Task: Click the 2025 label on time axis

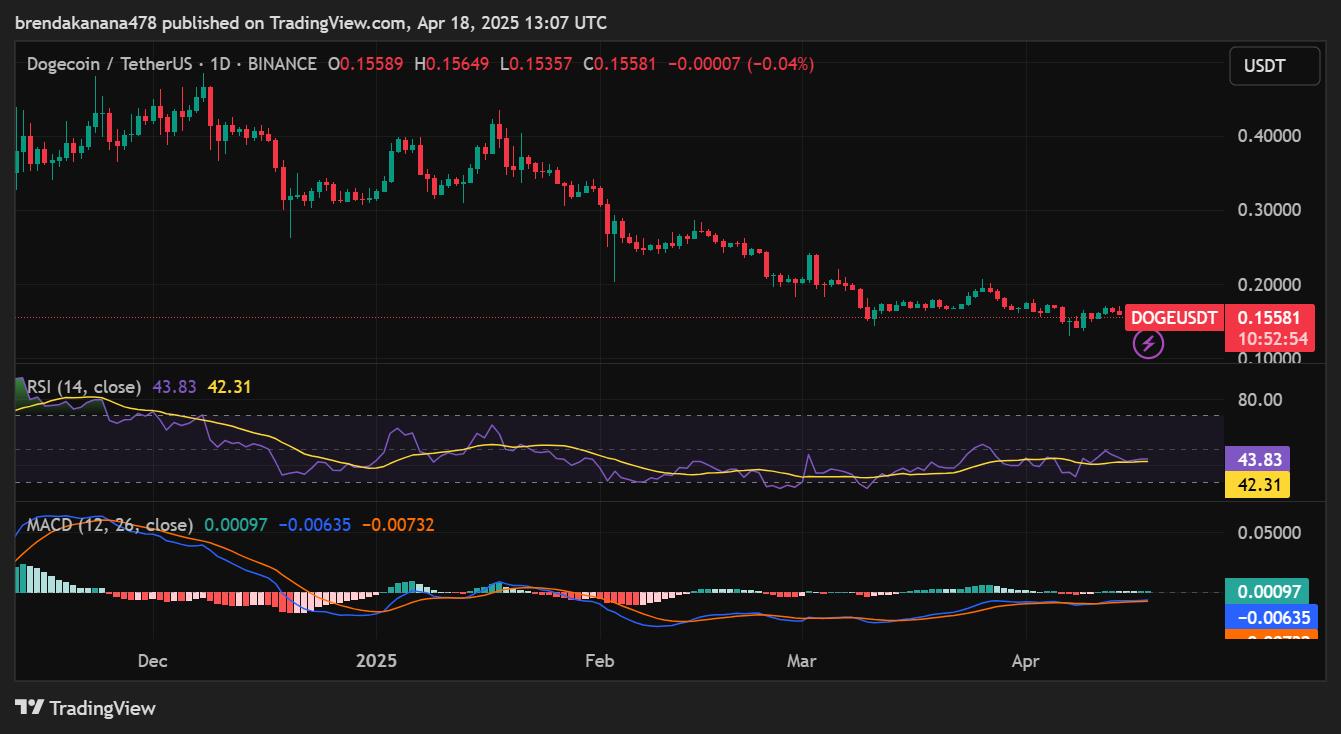Action: click(377, 661)
